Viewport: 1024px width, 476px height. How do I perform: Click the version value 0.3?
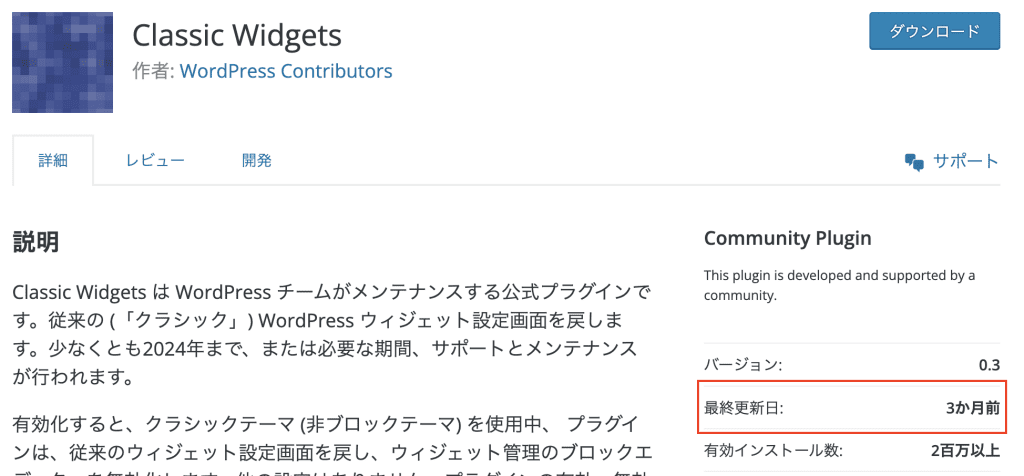click(x=989, y=365)
